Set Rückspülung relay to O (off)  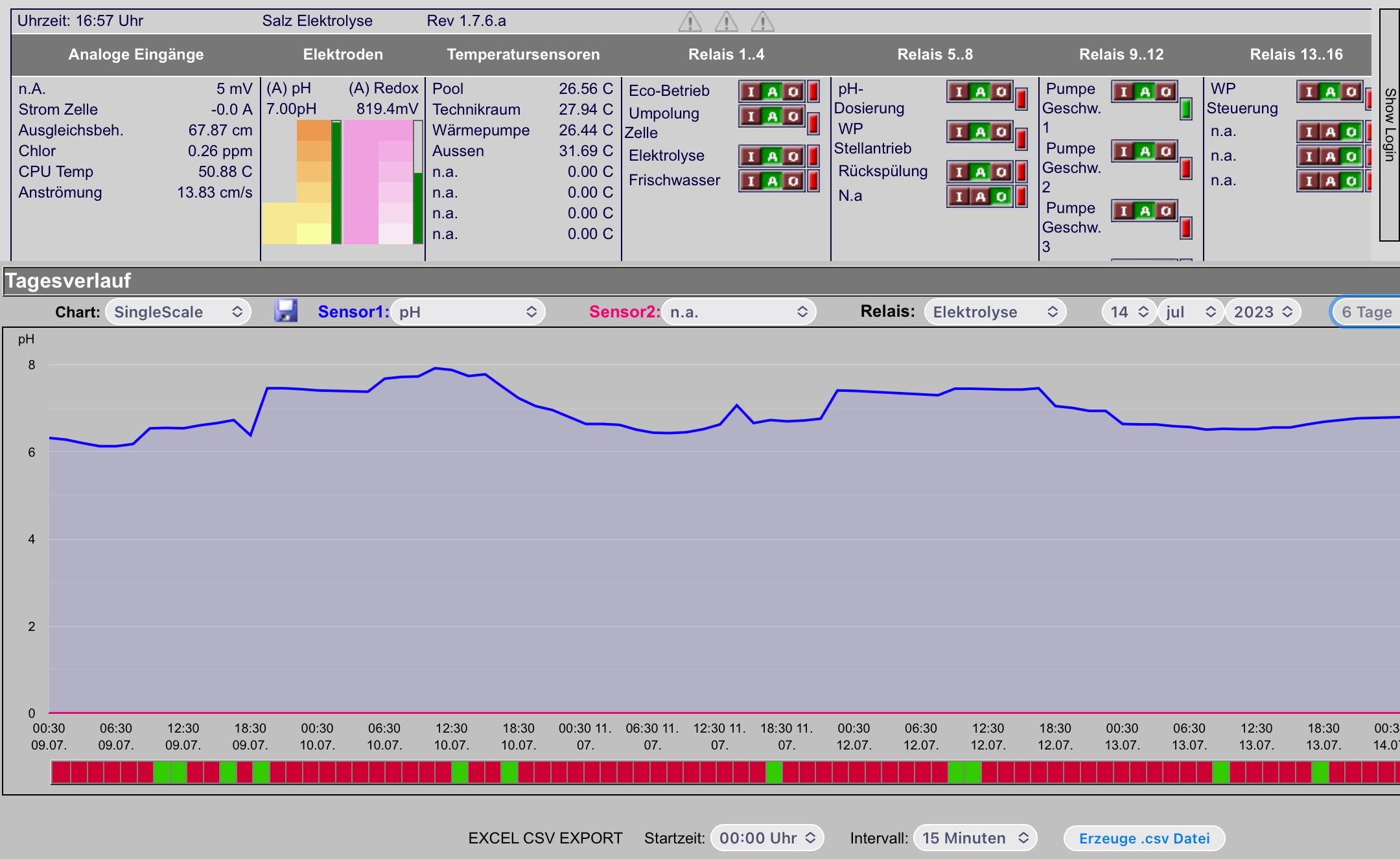point(1001,172)
